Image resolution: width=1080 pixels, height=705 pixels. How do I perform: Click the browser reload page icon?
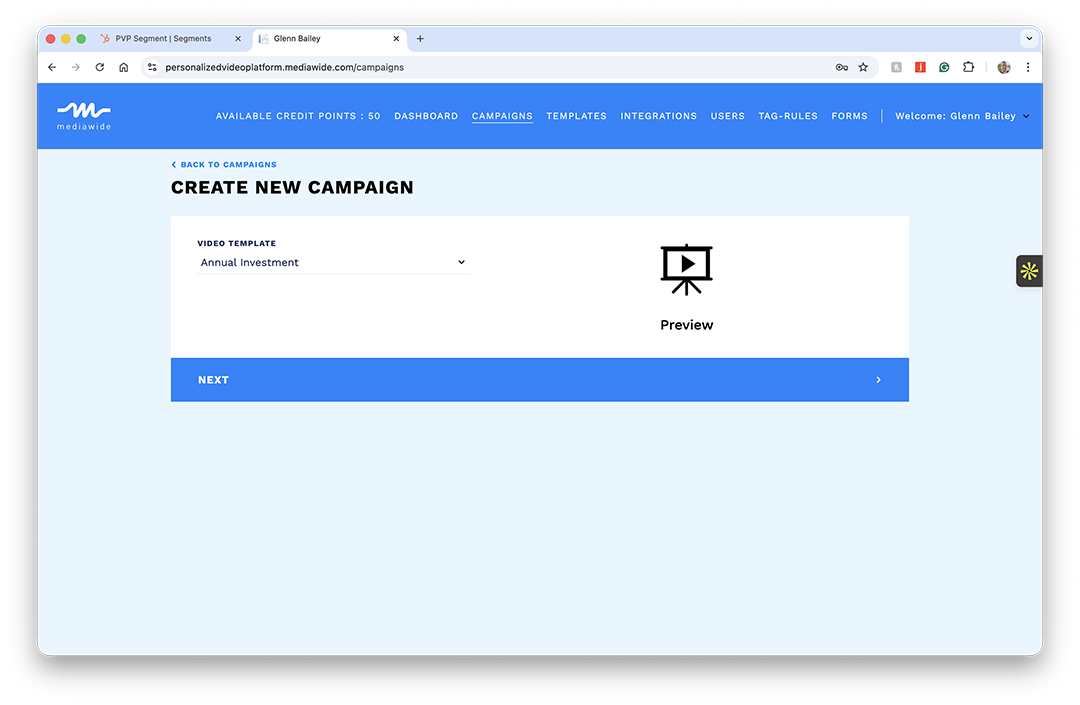tap(100, 67)
